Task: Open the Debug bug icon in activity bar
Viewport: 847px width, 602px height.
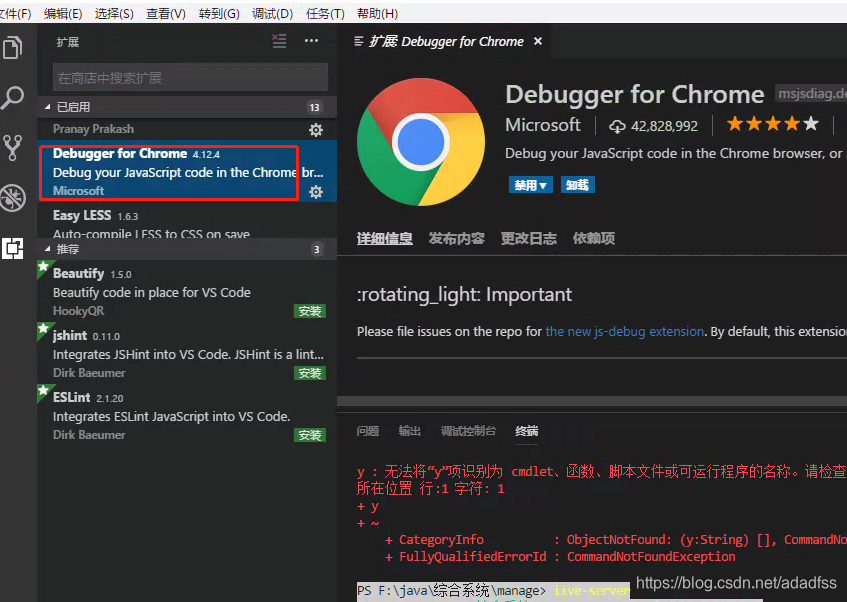Action: [x=12, y=197]
